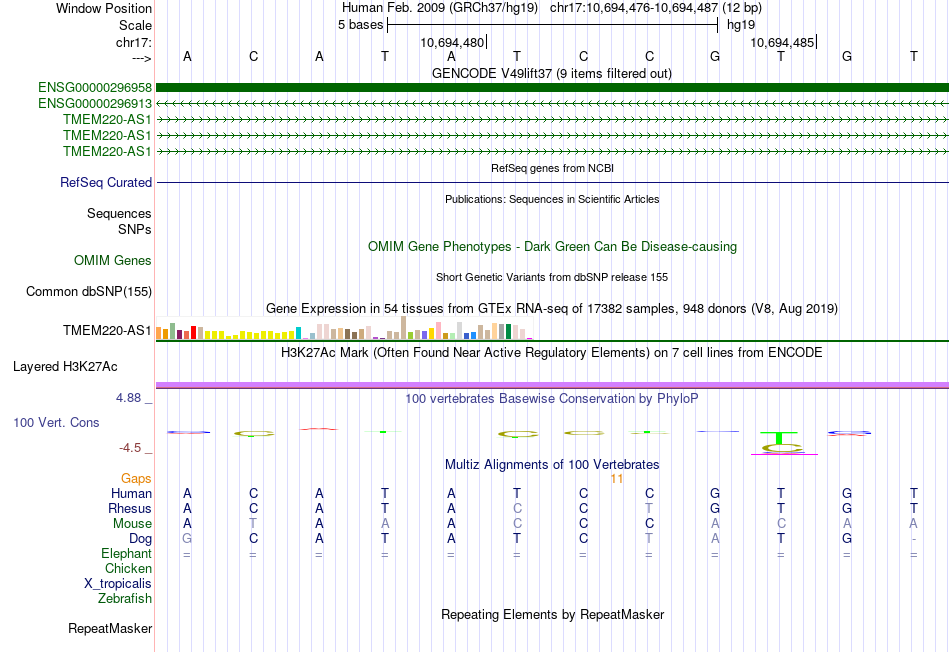This screenshot has width=950, height=652.
Task: Click the dash gap character in the Dog row
Action: click(x=914, y=539)
